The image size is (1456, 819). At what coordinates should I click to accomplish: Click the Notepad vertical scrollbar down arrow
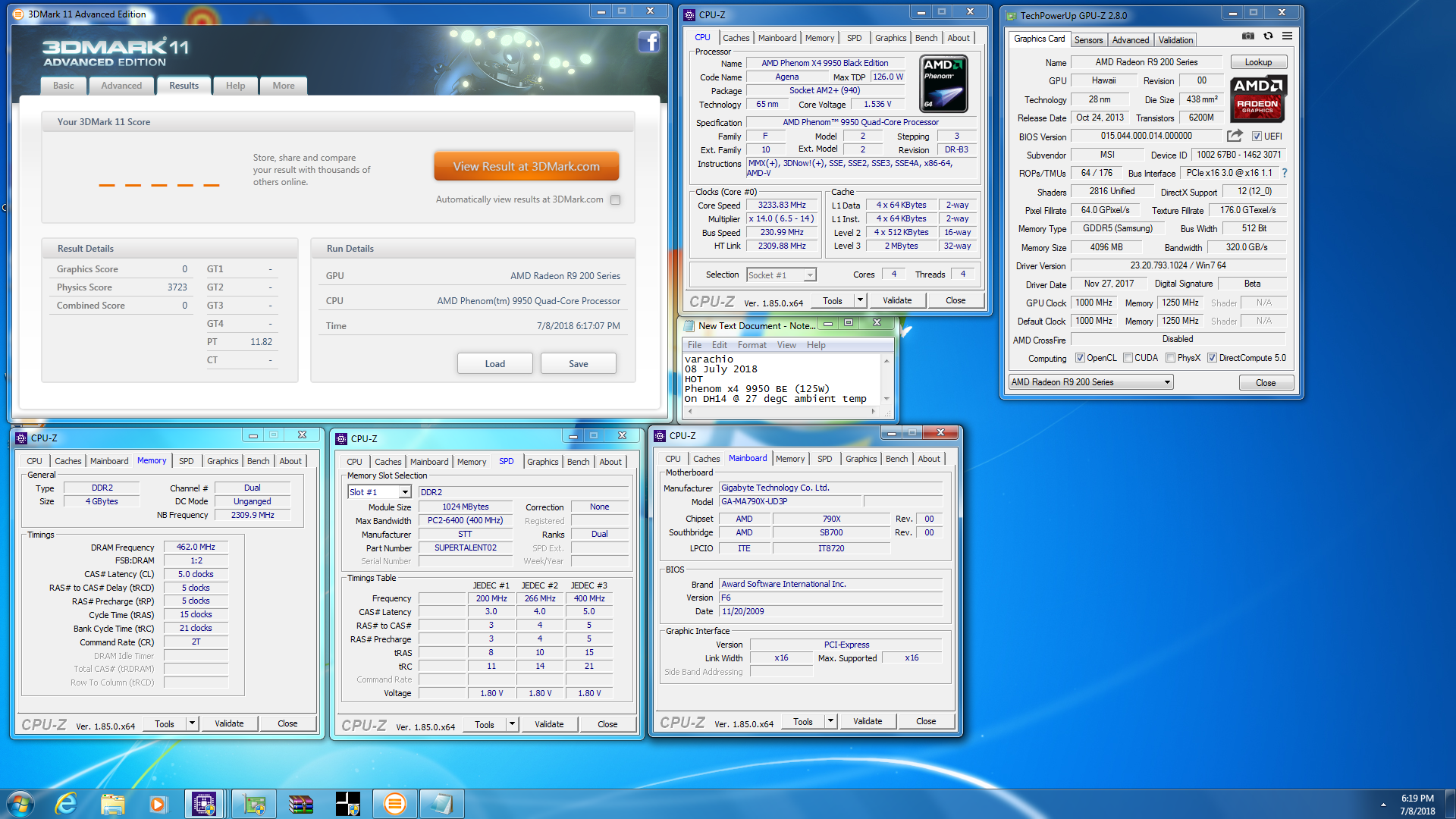pyautogui.click(x=886, y=399)
